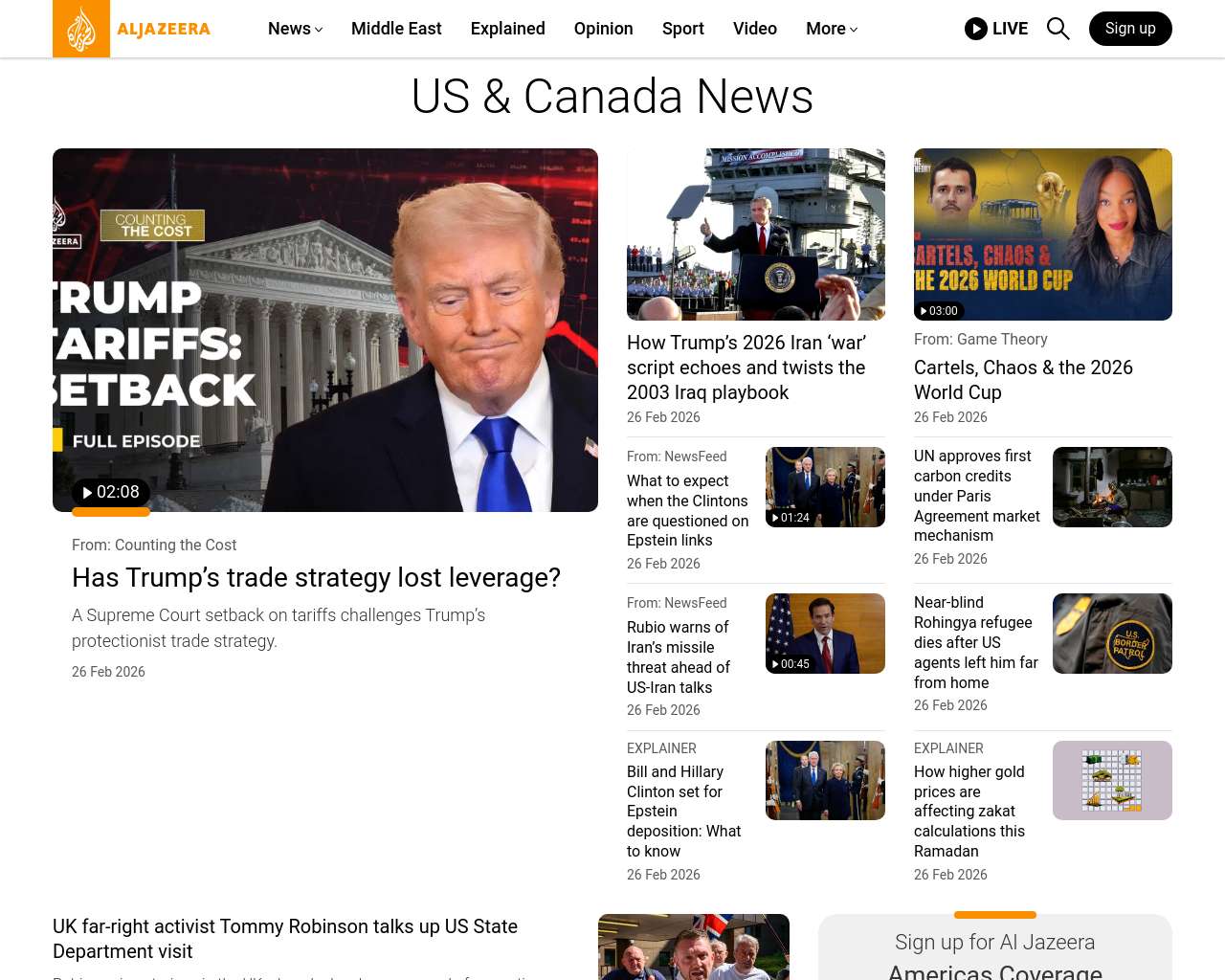This screenshot has height=980, width=1225.
Task: Expand the News dropdown menu
Action: pyautogui.click(x=295, y=29)
